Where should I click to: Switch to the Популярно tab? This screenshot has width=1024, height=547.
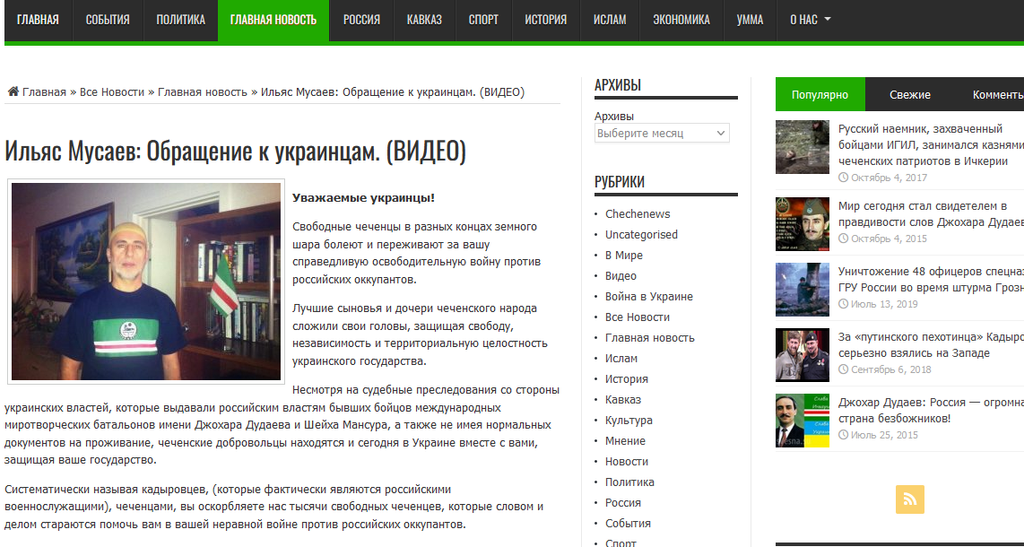point(820,95)
